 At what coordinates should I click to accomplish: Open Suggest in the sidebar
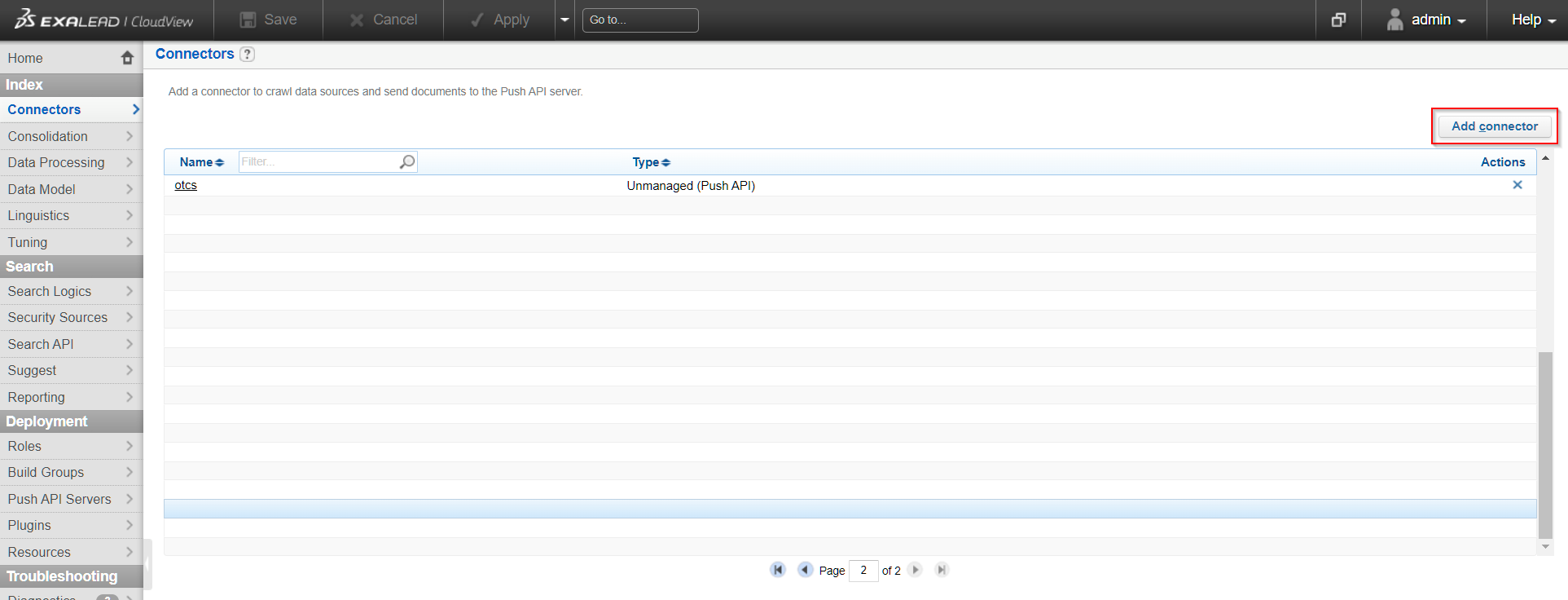click(x=72, y=370)
